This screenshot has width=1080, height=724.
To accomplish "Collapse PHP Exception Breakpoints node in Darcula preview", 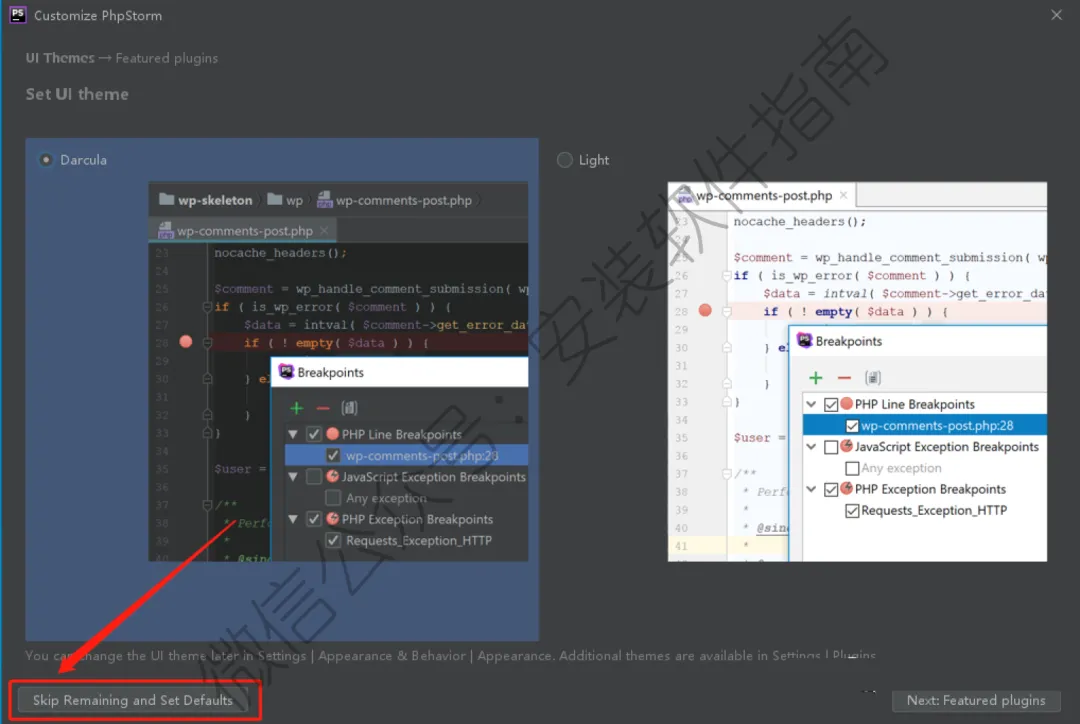I will [x=293, y=519].
